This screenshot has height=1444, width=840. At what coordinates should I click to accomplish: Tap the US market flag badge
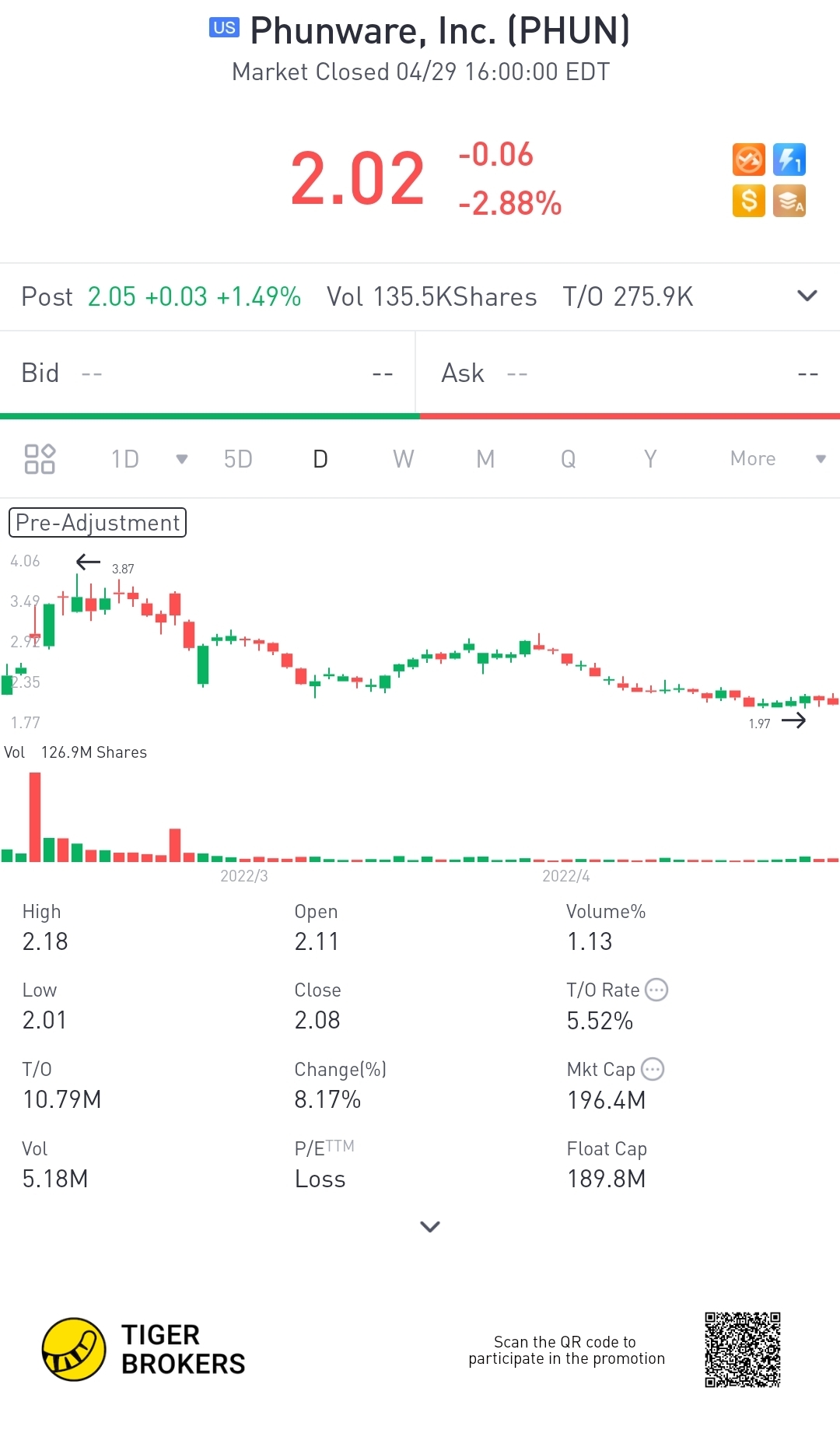(225, 28)
